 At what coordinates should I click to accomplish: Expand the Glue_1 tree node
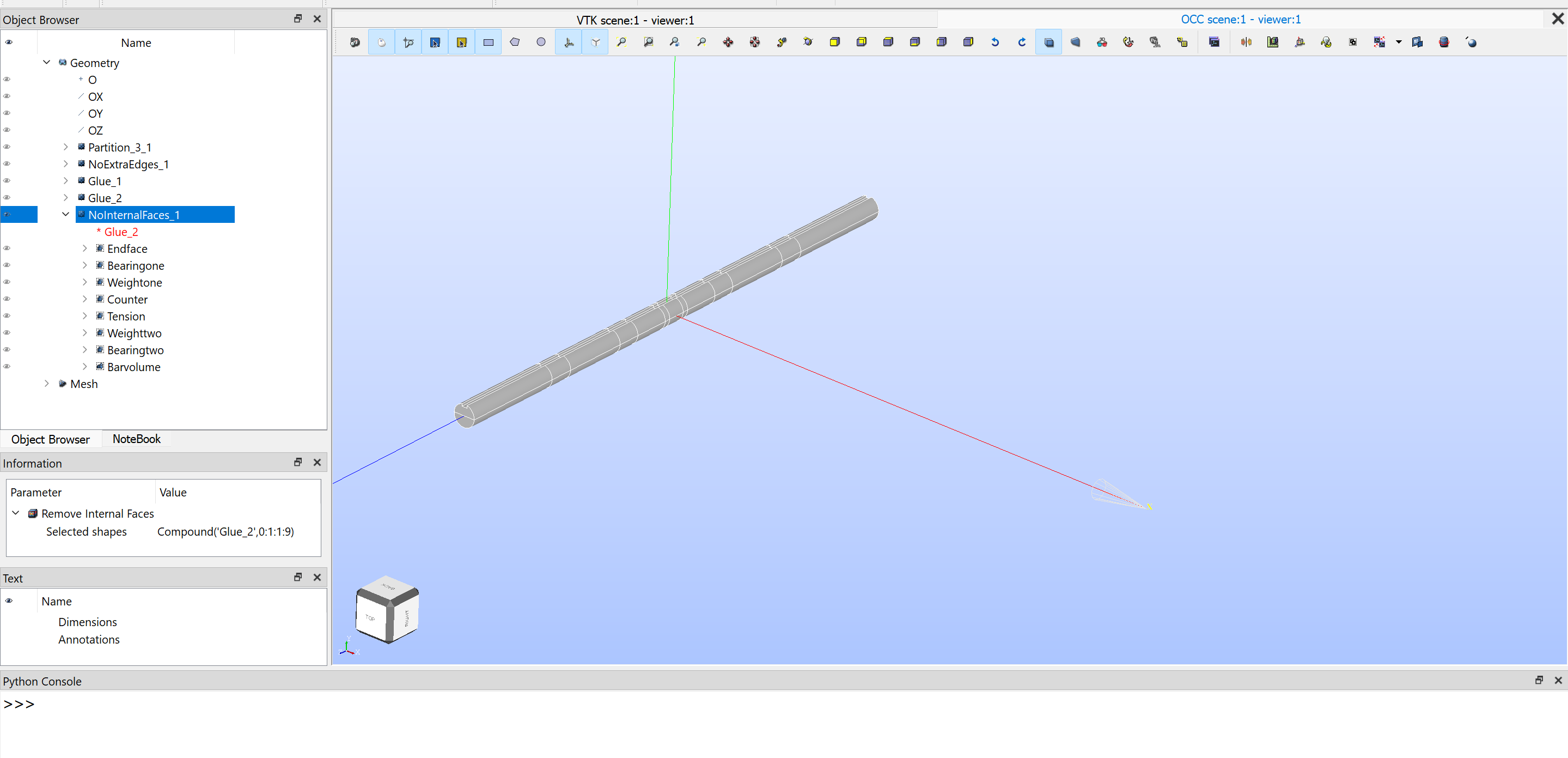(x=66, y=181)
